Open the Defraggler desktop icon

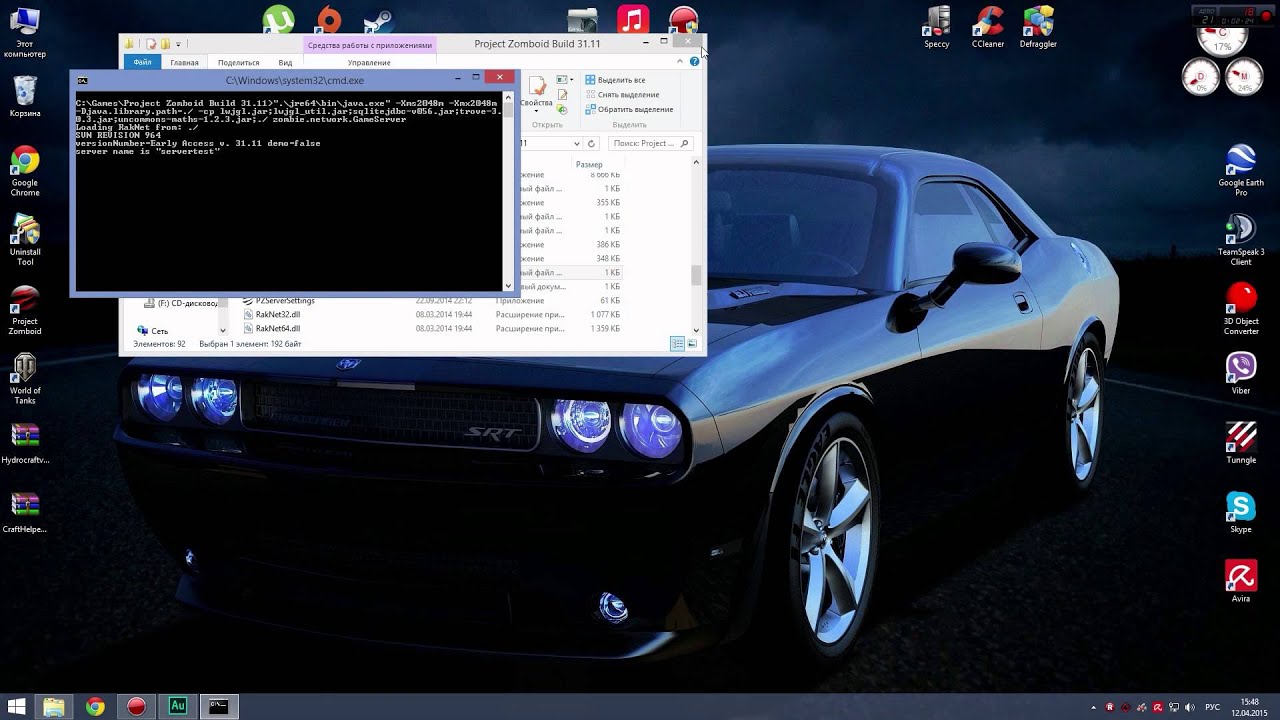1038,27
